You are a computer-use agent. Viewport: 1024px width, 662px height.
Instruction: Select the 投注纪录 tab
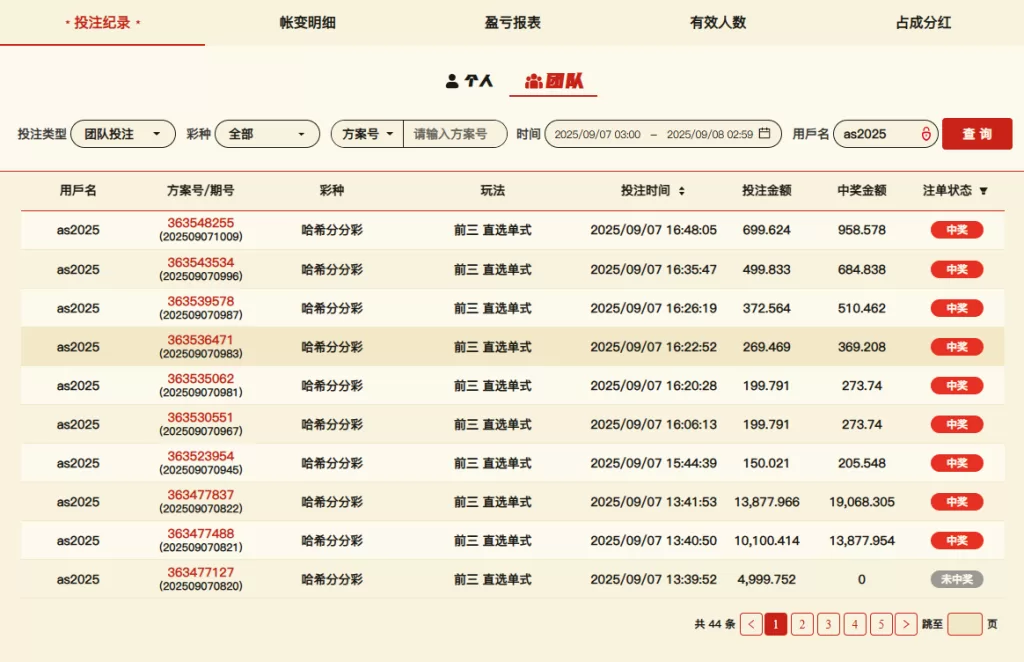(x=102, y=22)
